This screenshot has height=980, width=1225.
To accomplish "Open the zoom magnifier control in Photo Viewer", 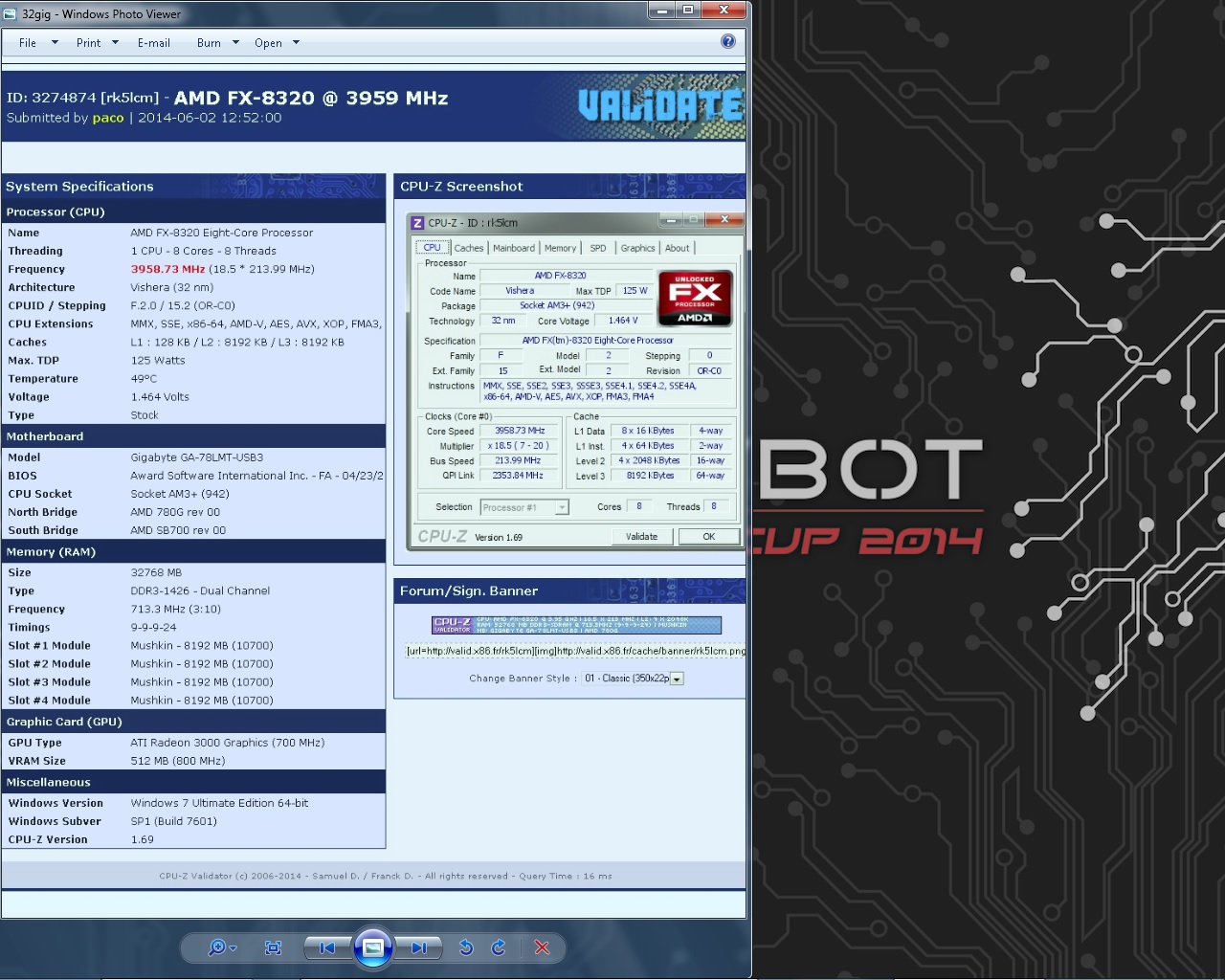I will point(222,947).
